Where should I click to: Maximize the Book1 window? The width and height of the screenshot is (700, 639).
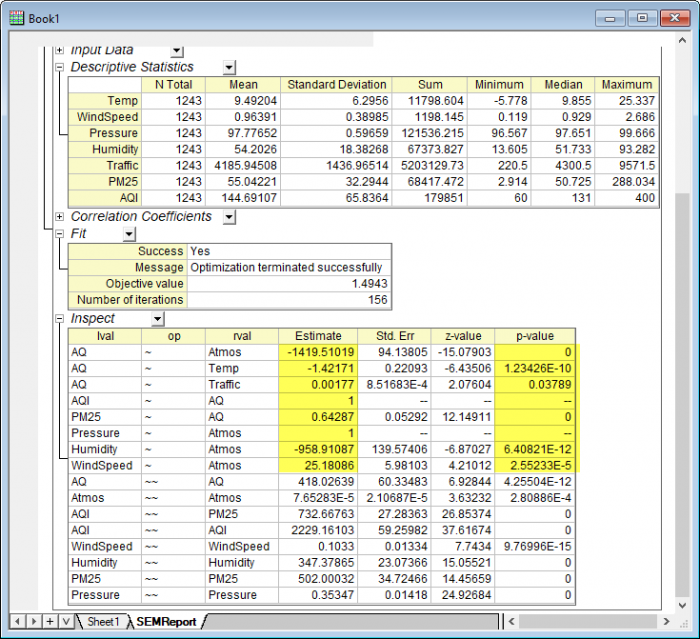pos(641,18)
